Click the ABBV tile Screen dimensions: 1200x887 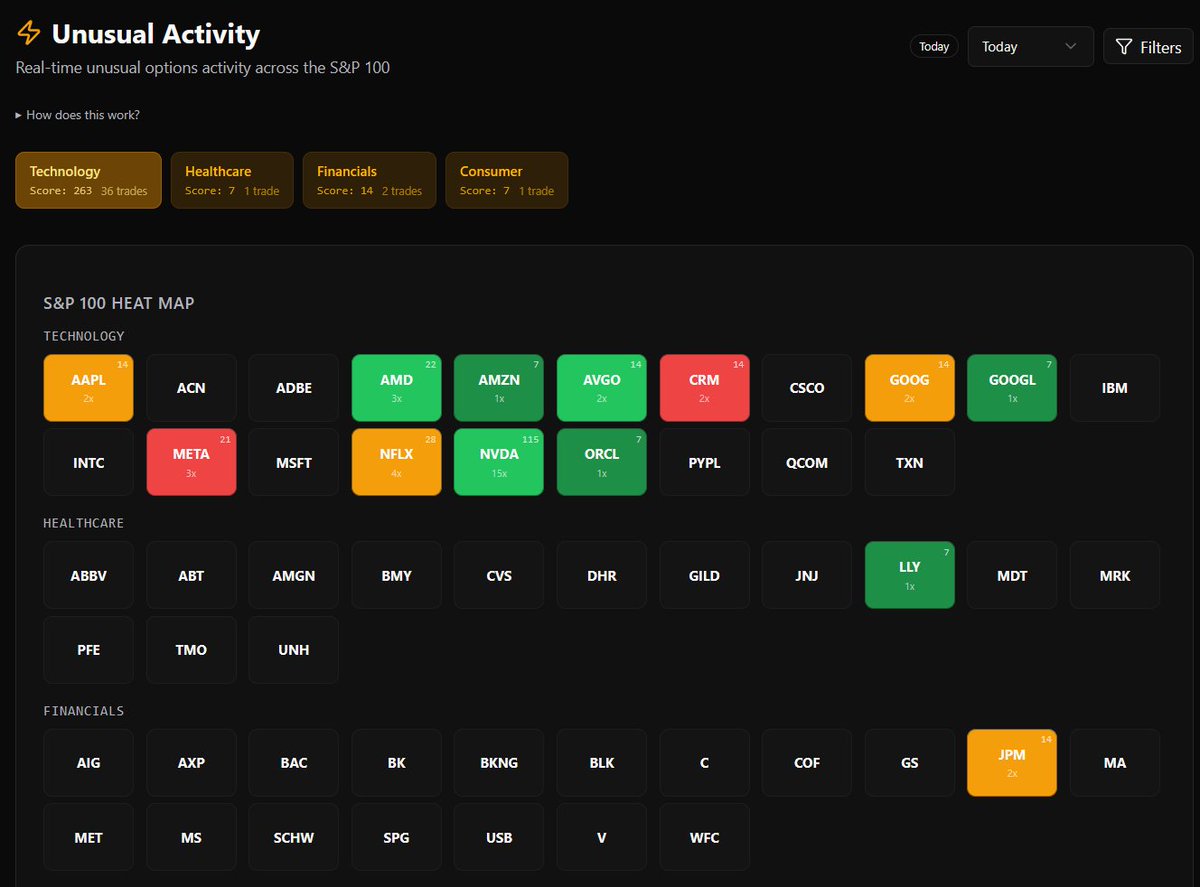coord(89,575)
